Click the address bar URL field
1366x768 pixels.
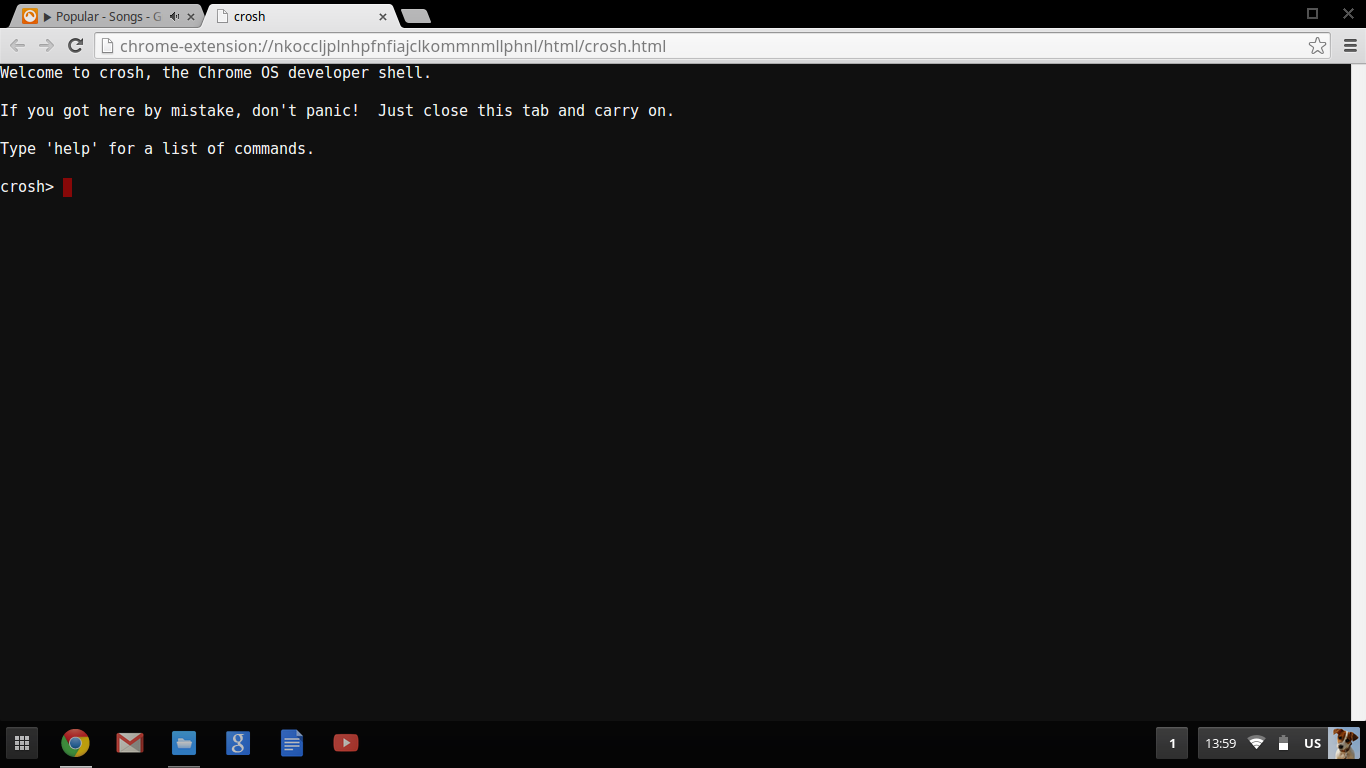click(x=712, y=46)
